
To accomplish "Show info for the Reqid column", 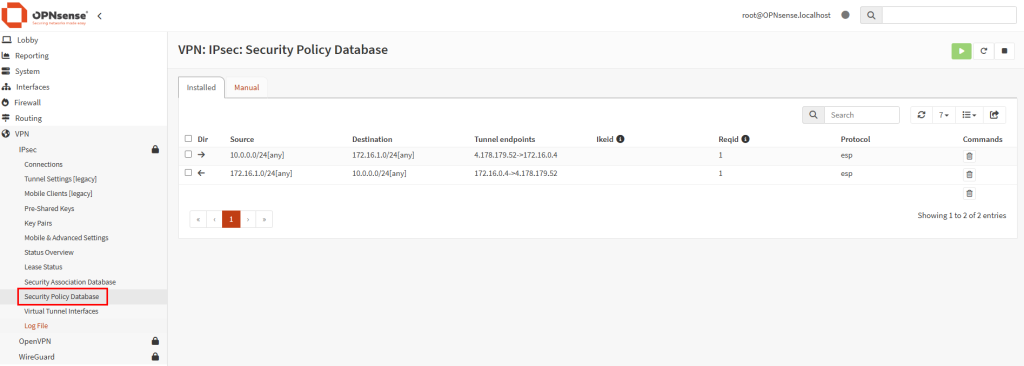I will pos(745,139).
